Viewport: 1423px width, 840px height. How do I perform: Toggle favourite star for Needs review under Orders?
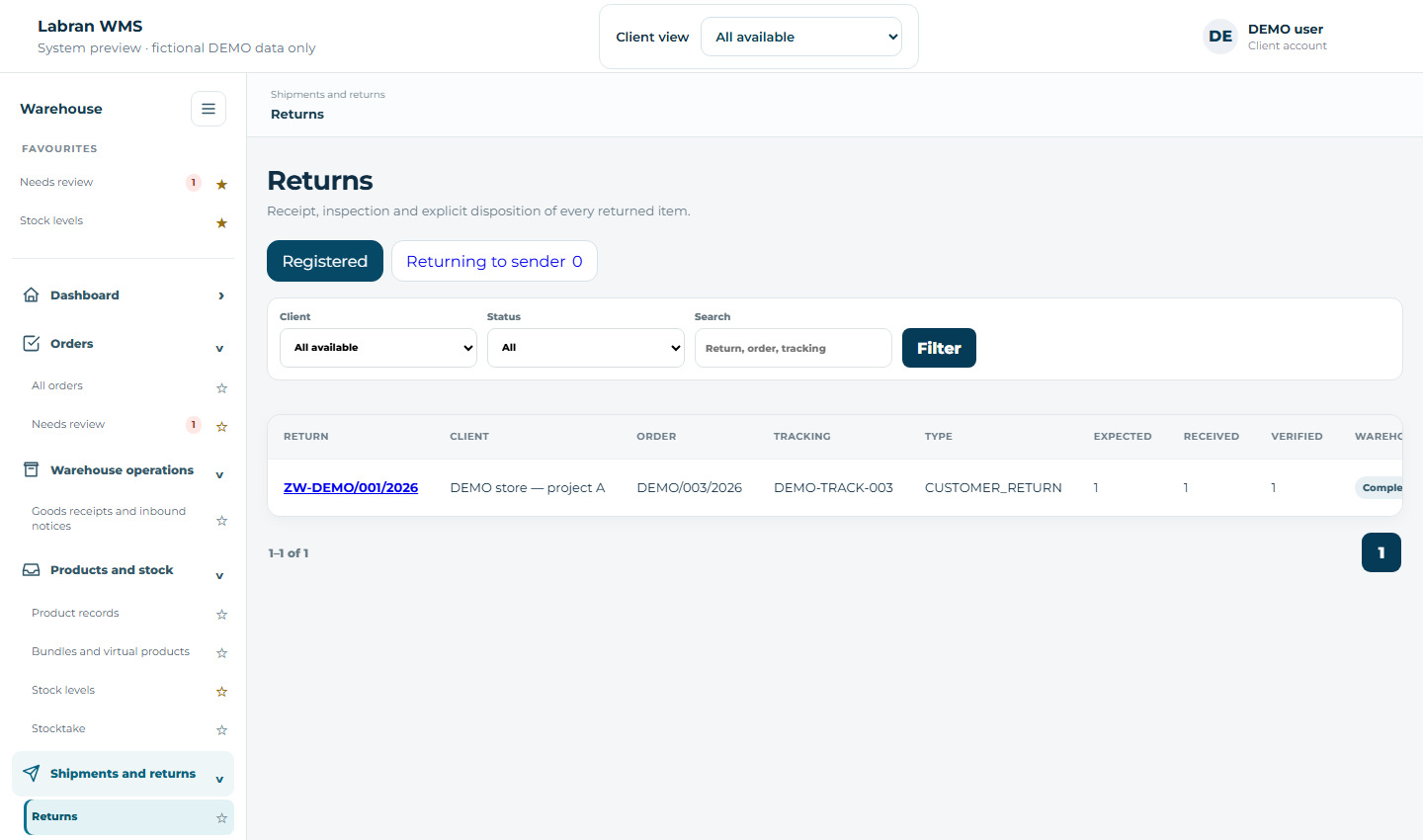[221, 426]
